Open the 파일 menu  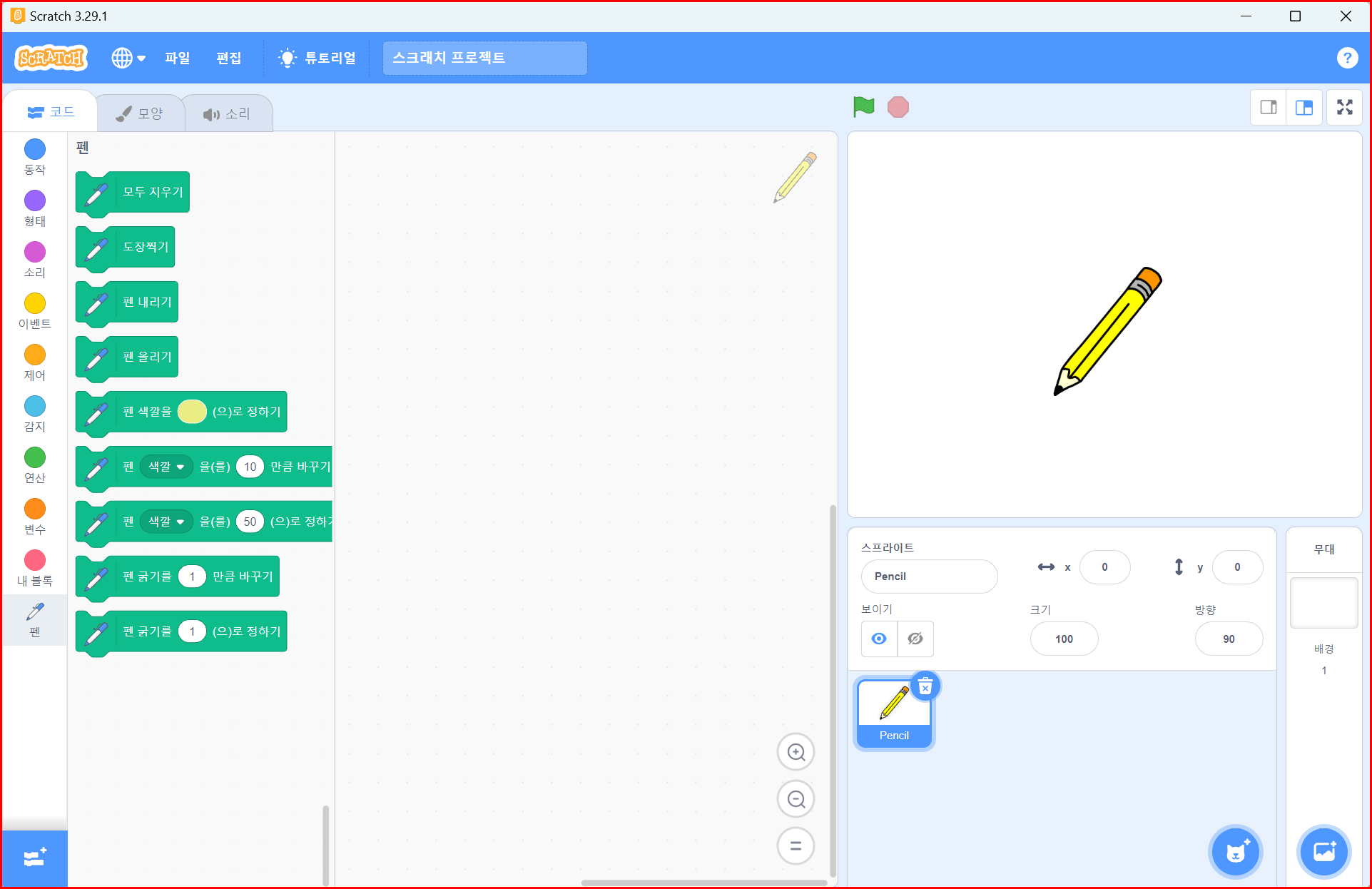tap(177, 58)
